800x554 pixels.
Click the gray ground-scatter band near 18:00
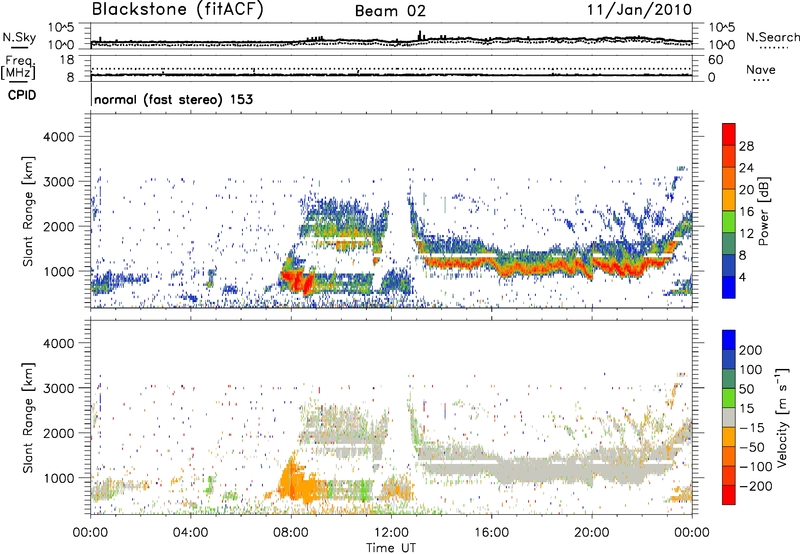tap(541, 468)
